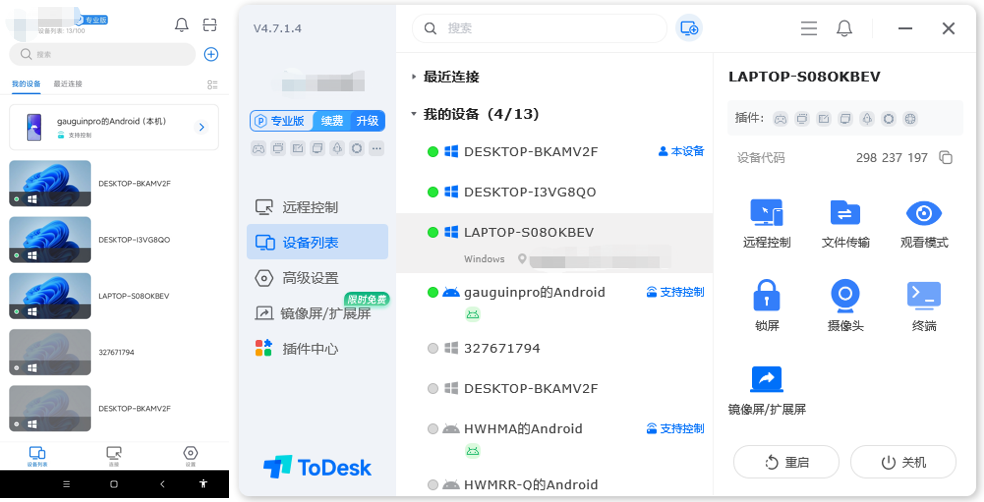
Task: Tap 连接 in mobile bottom navigation
Action: [114, 456]
